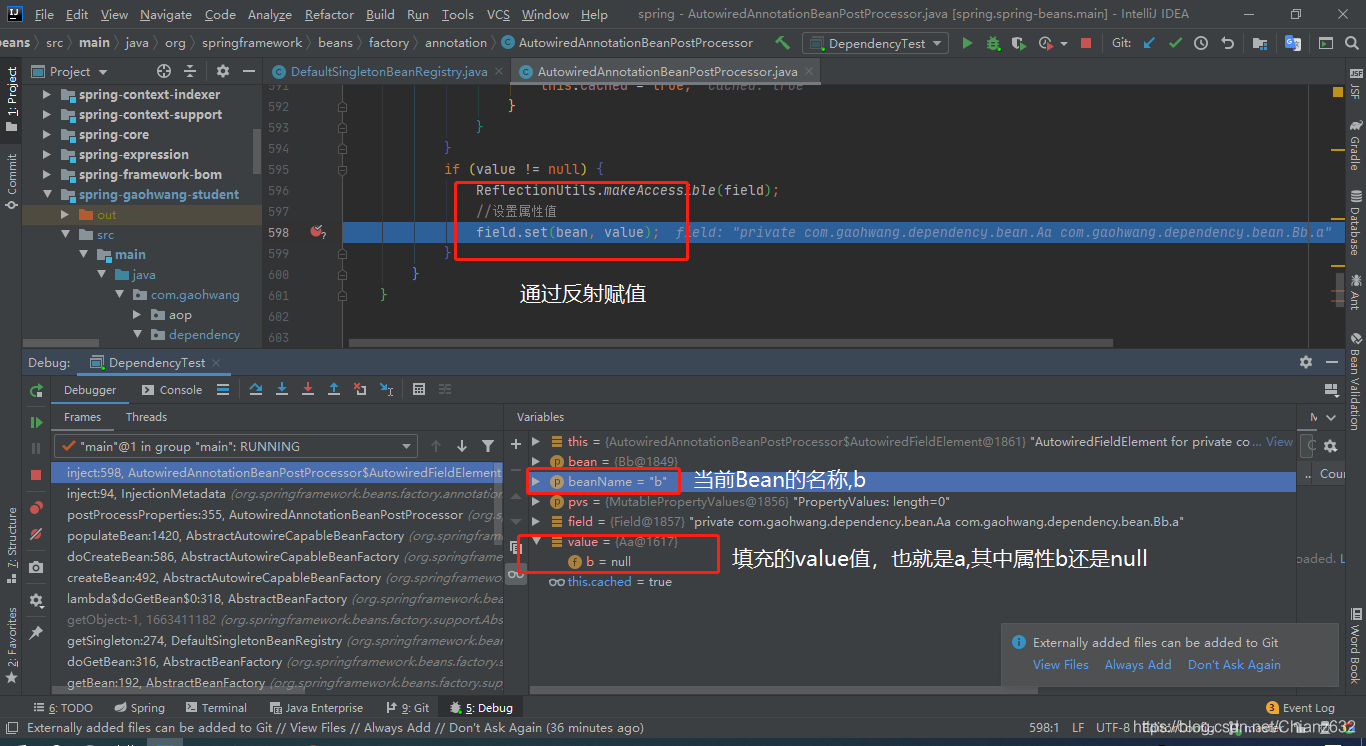Expand aop package node
The width and height of the screenshot is (1366, 746).
[x=138, y=314]
